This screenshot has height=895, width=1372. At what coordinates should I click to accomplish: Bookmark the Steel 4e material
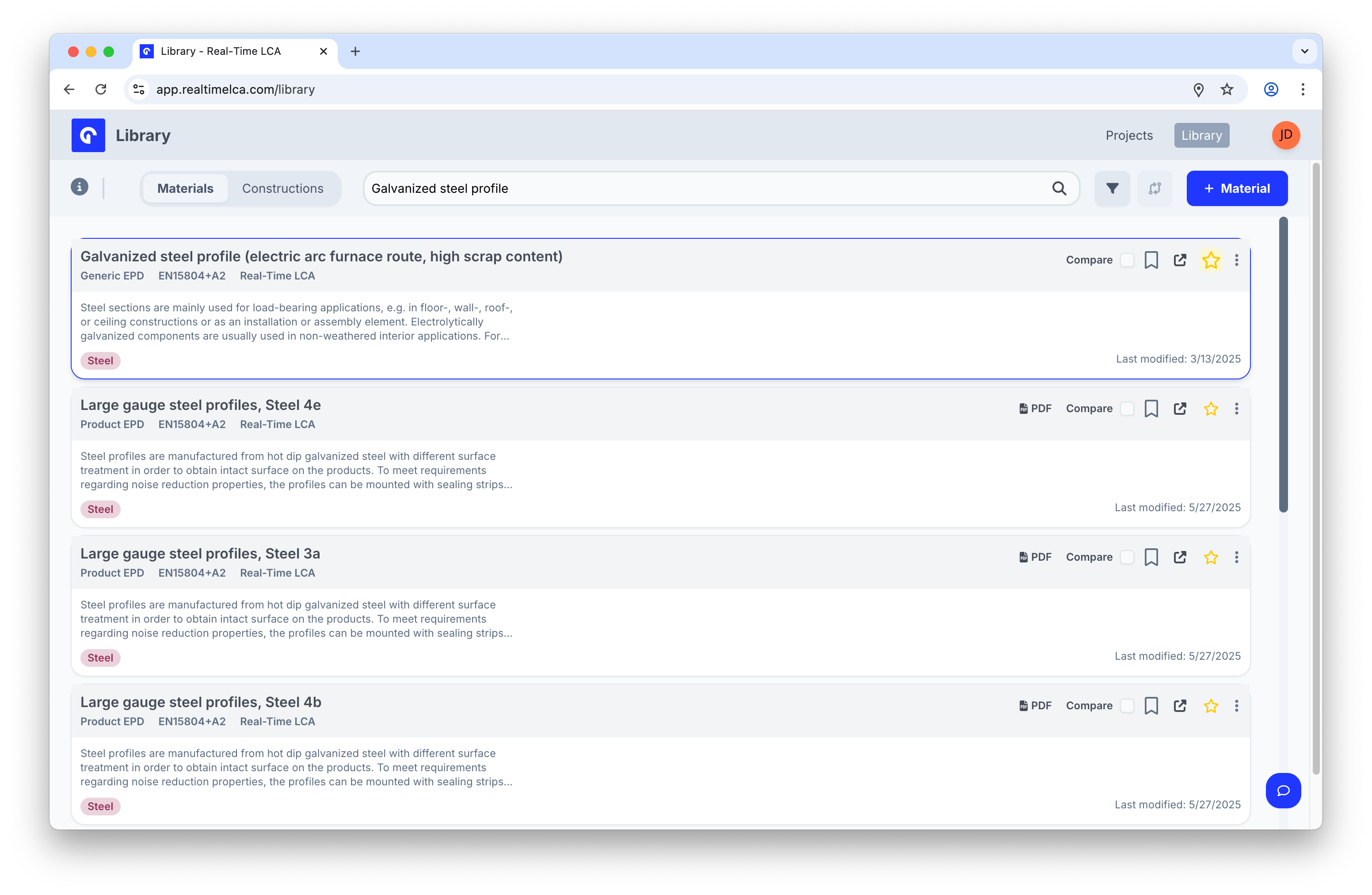click(x=1151, y=409)
